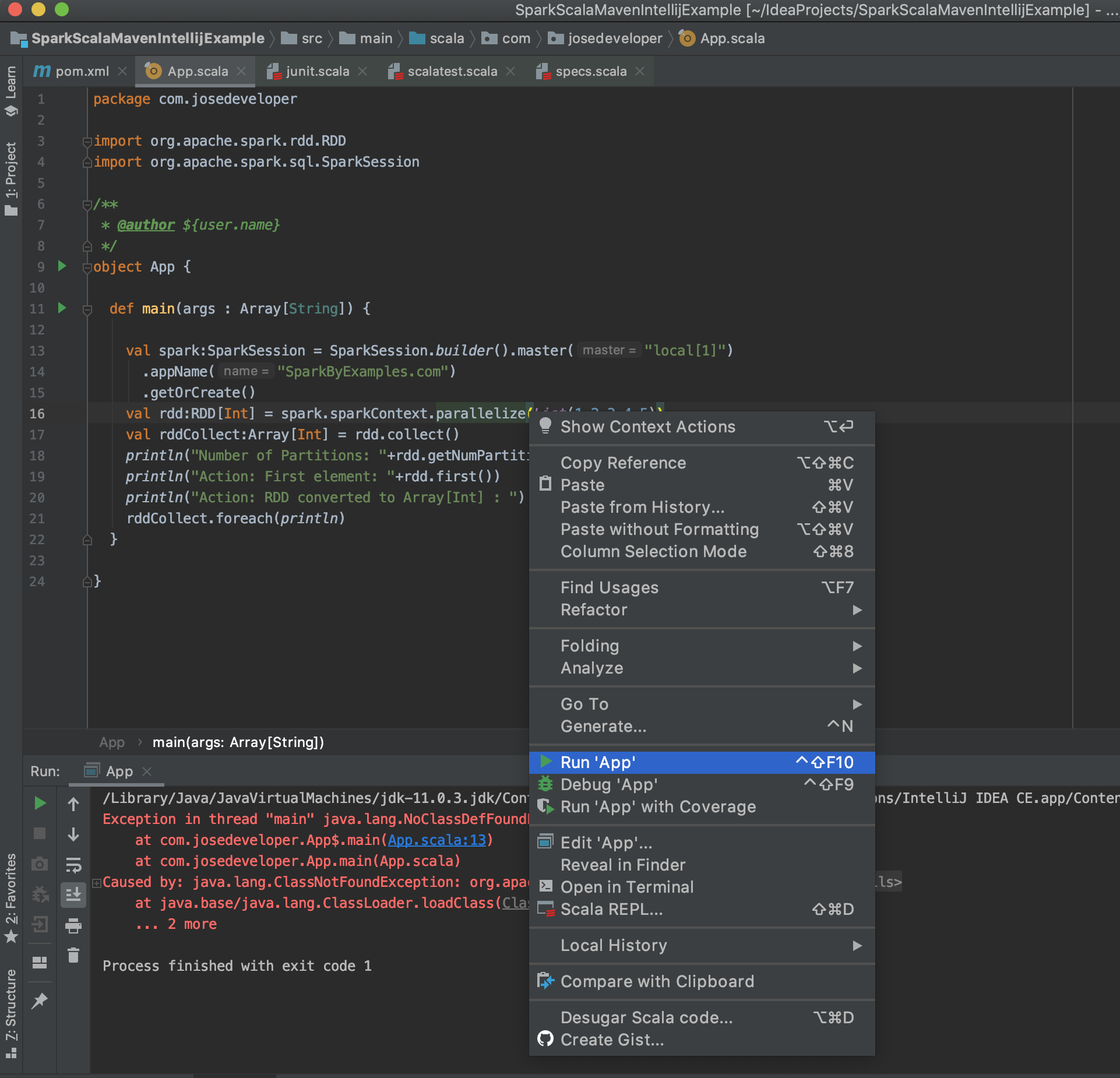This screenshot has height=1078, width=1120.
Task: Select Reveal in Finder
Action: [702, 865]
